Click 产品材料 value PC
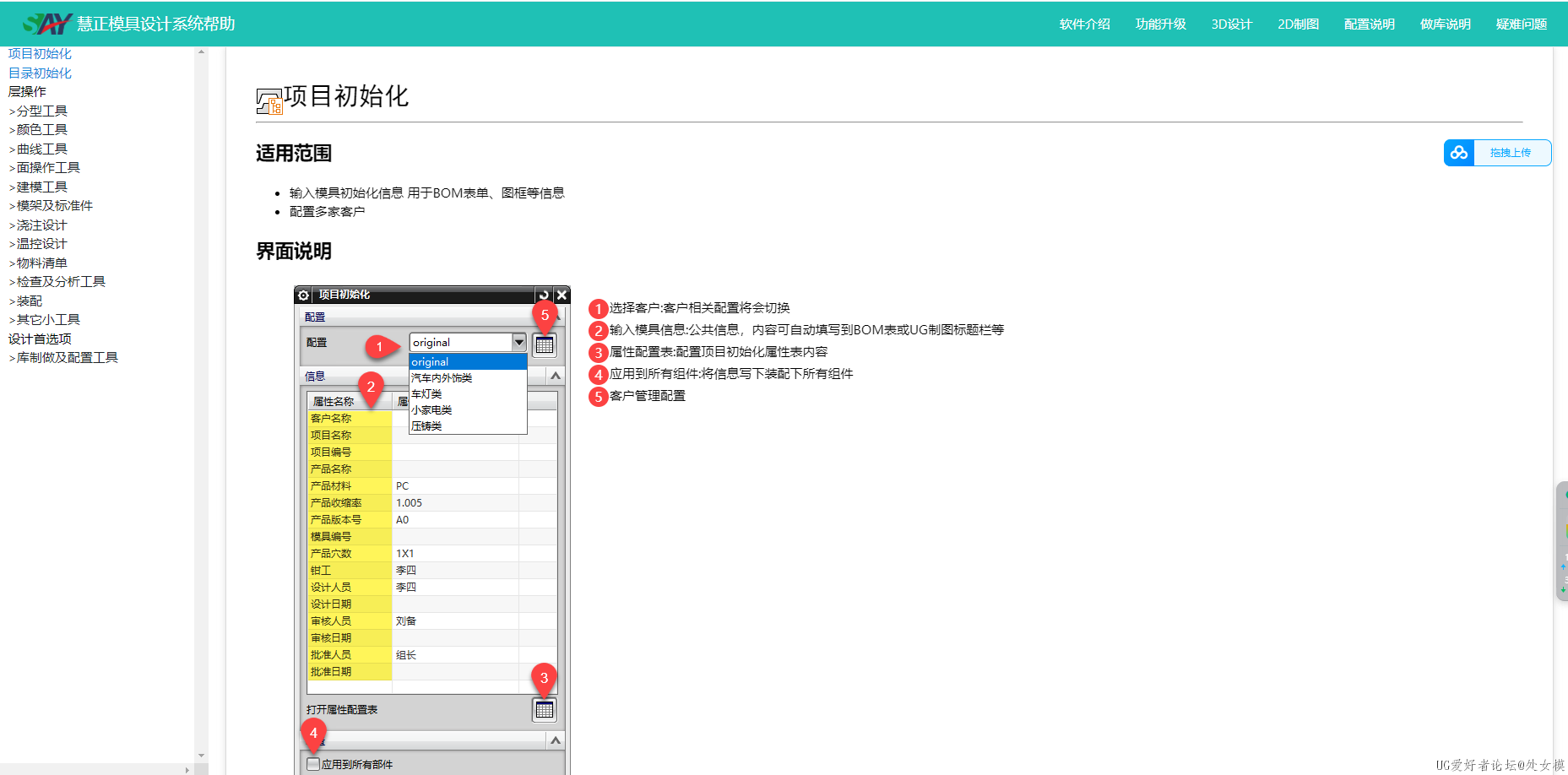 click(403, 485)
